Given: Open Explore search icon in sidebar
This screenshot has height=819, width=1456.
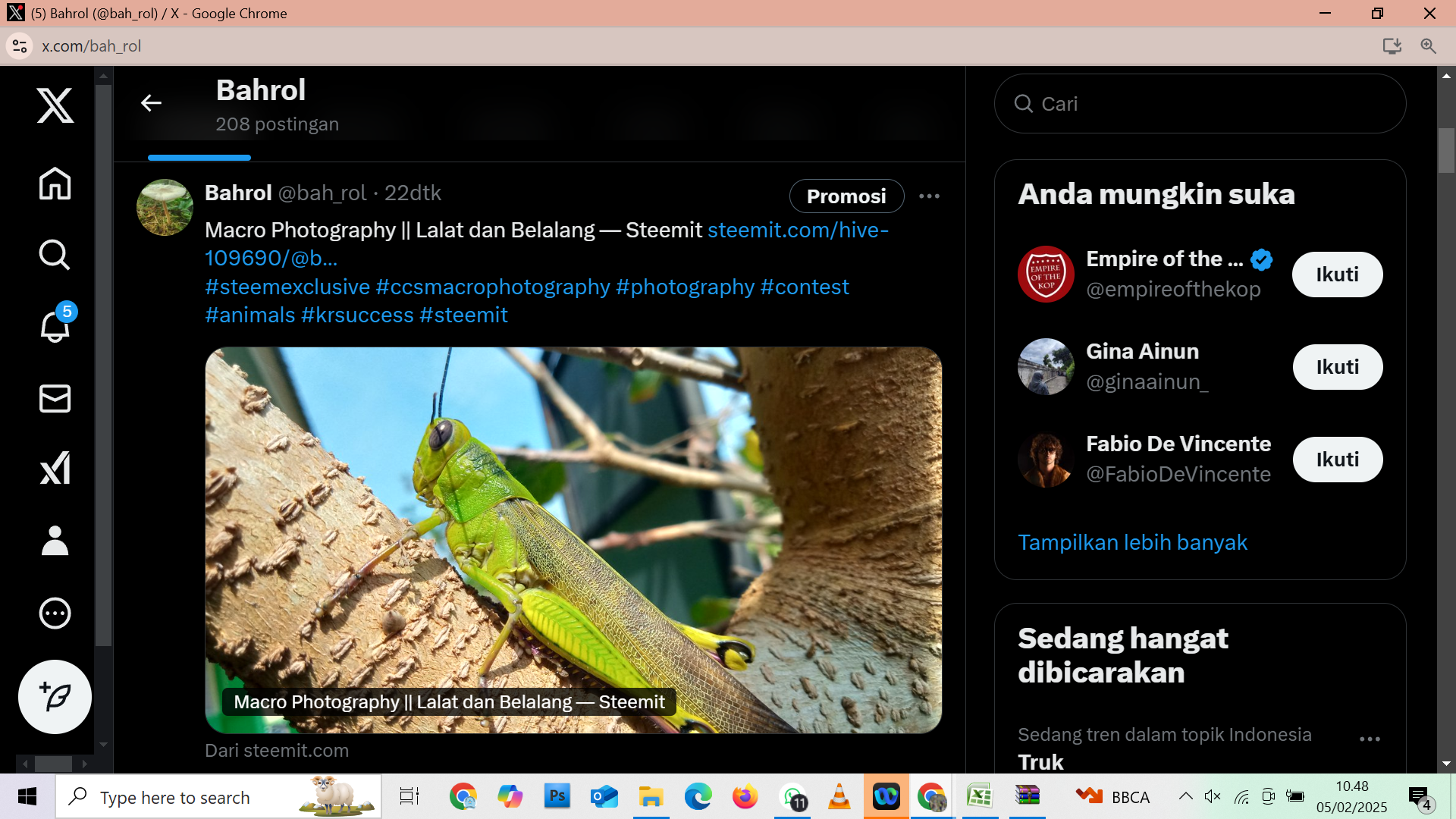Looking at the screenshot, I should click(x=55, y=255).
